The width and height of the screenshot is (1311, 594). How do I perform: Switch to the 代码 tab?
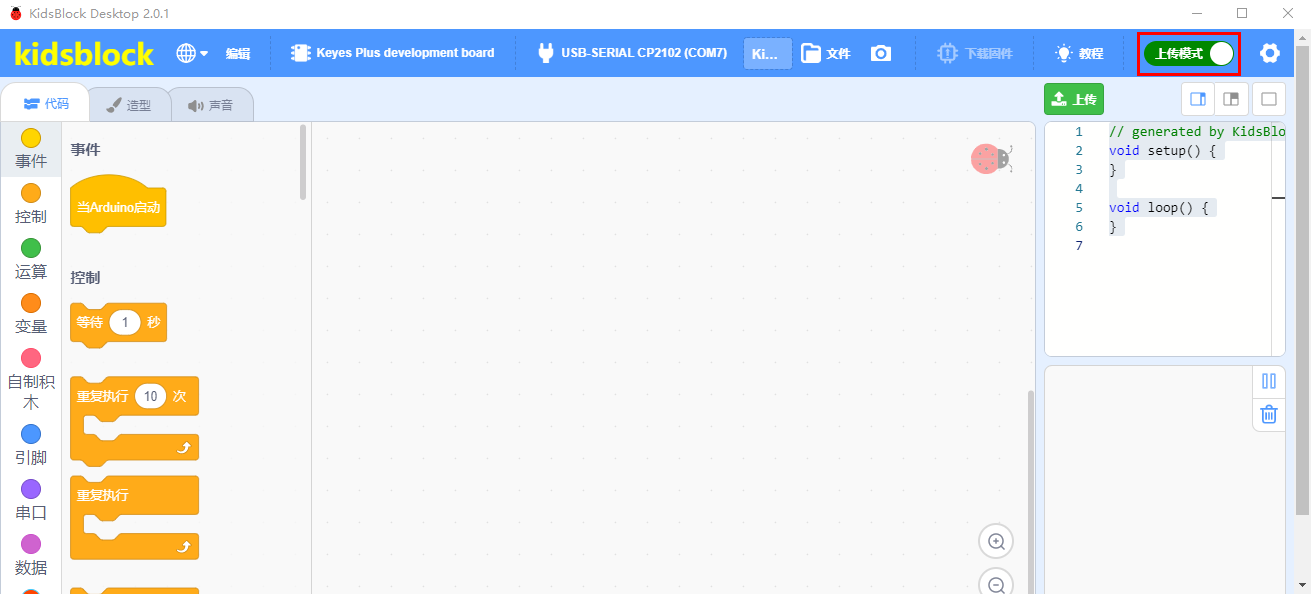pyautogui.click(x=46, y=103)
